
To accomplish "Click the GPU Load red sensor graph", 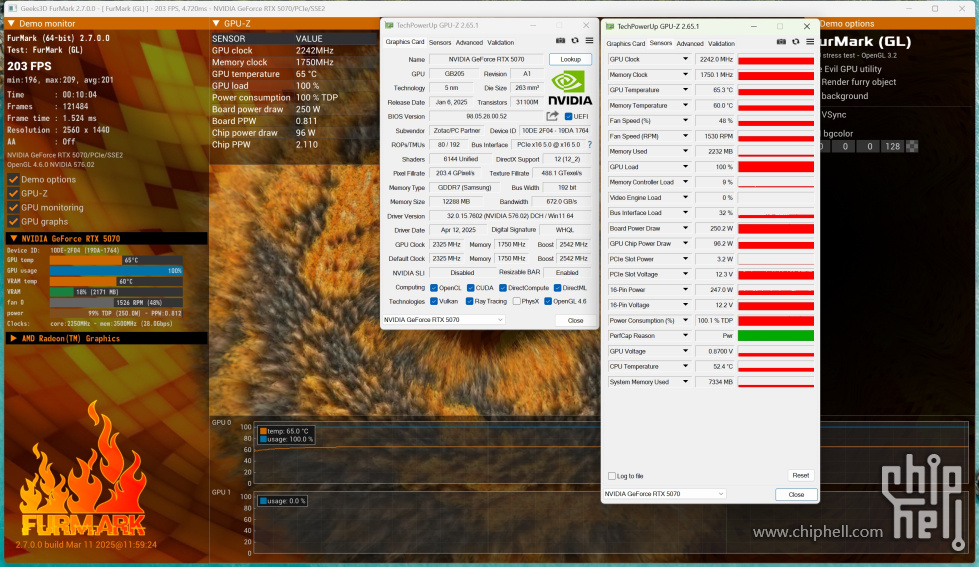I will click(x=776, y=167).
